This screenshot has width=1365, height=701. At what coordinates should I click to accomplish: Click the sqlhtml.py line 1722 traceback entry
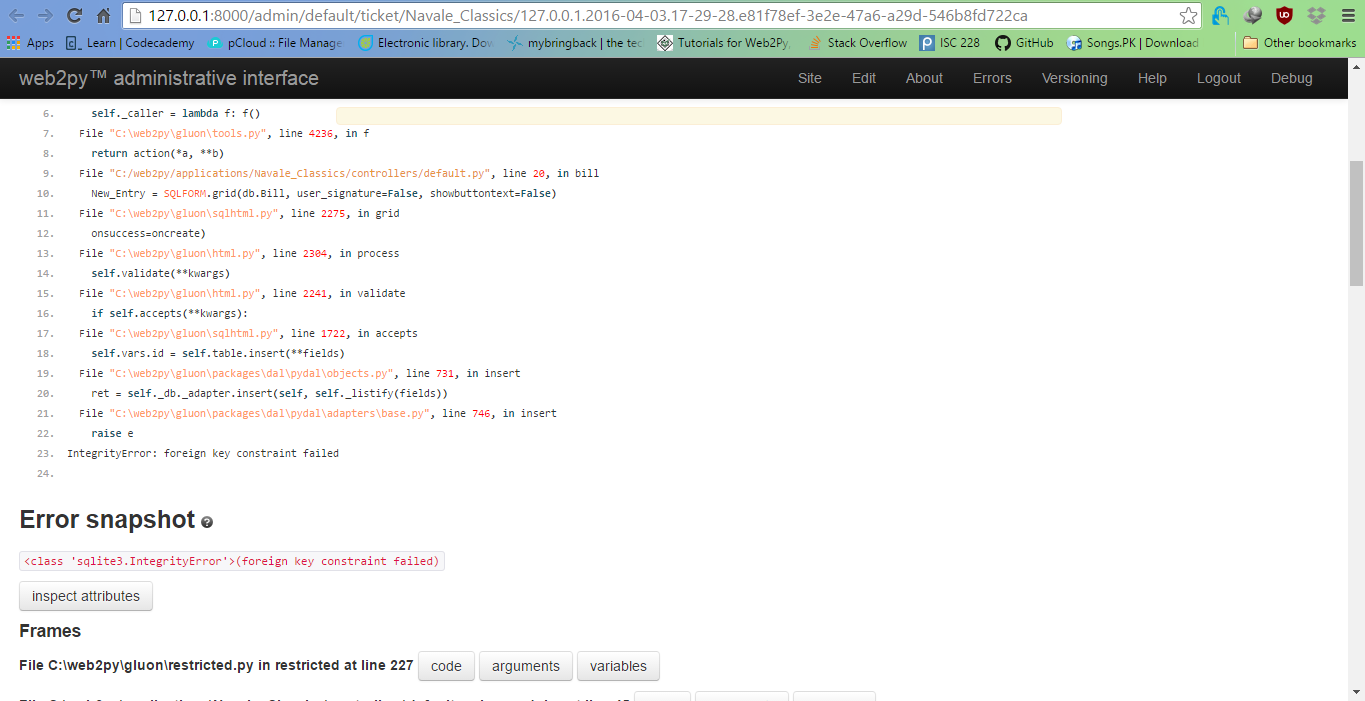(248, 333)
